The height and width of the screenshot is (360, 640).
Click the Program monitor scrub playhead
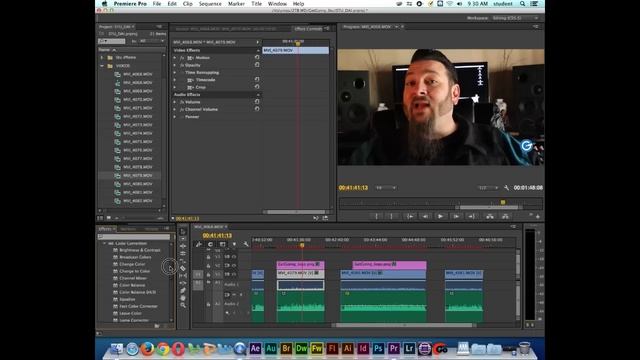pyautogui.click(x=503, y=202)
